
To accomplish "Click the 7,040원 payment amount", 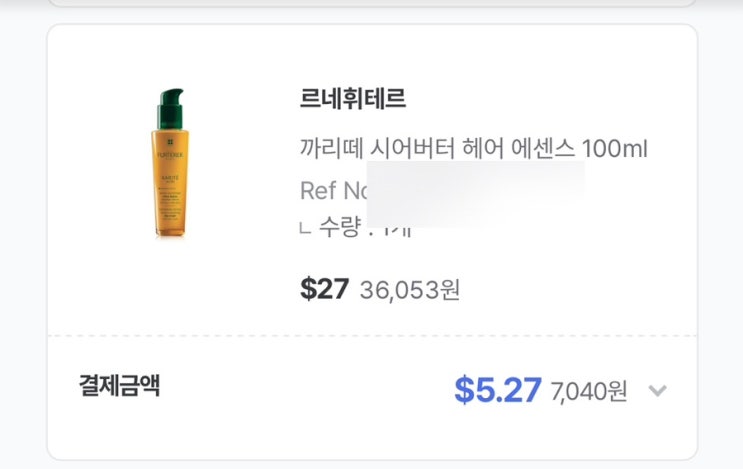I will [589, 391].
